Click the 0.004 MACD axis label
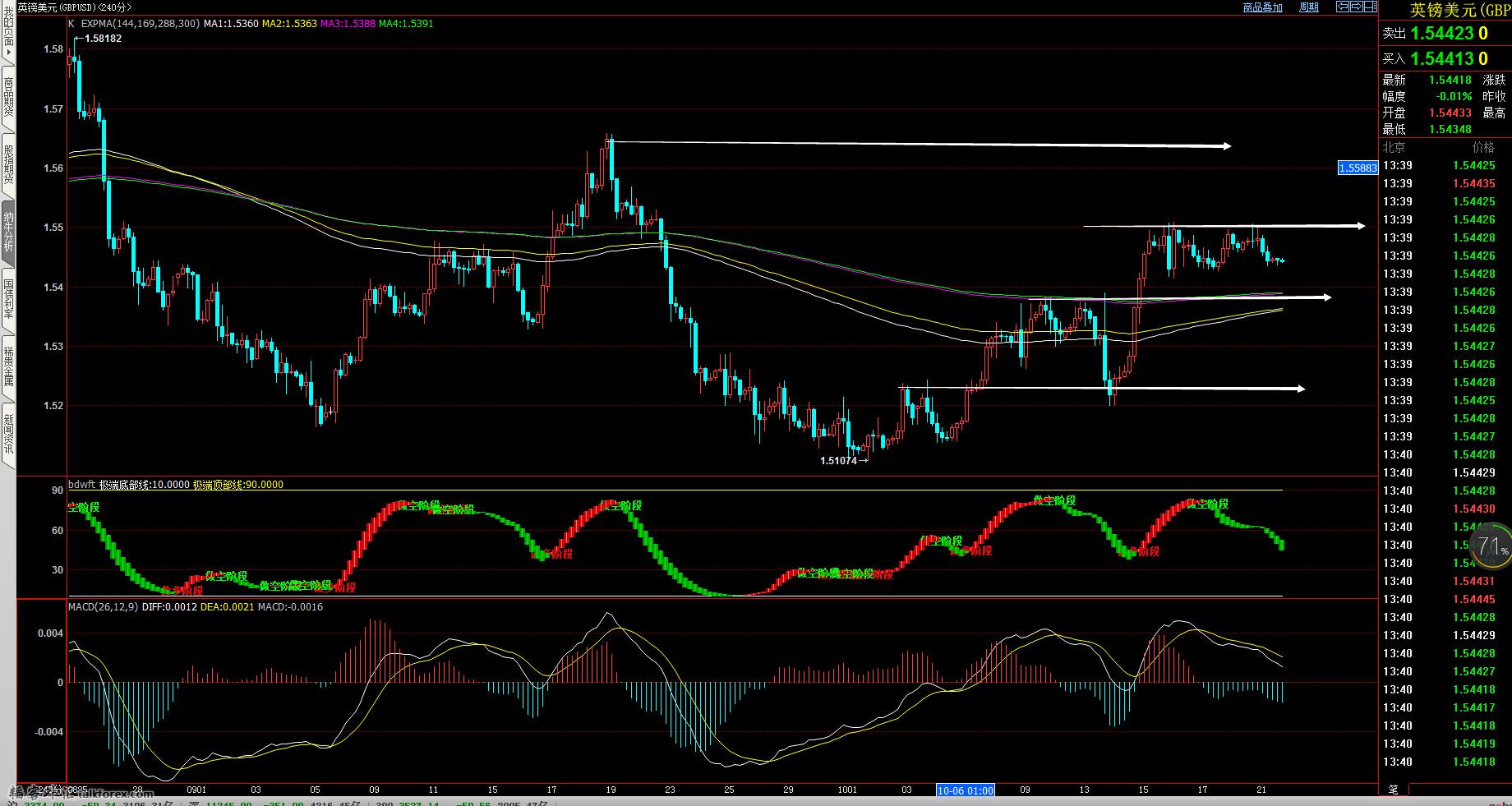 (49, 633)
